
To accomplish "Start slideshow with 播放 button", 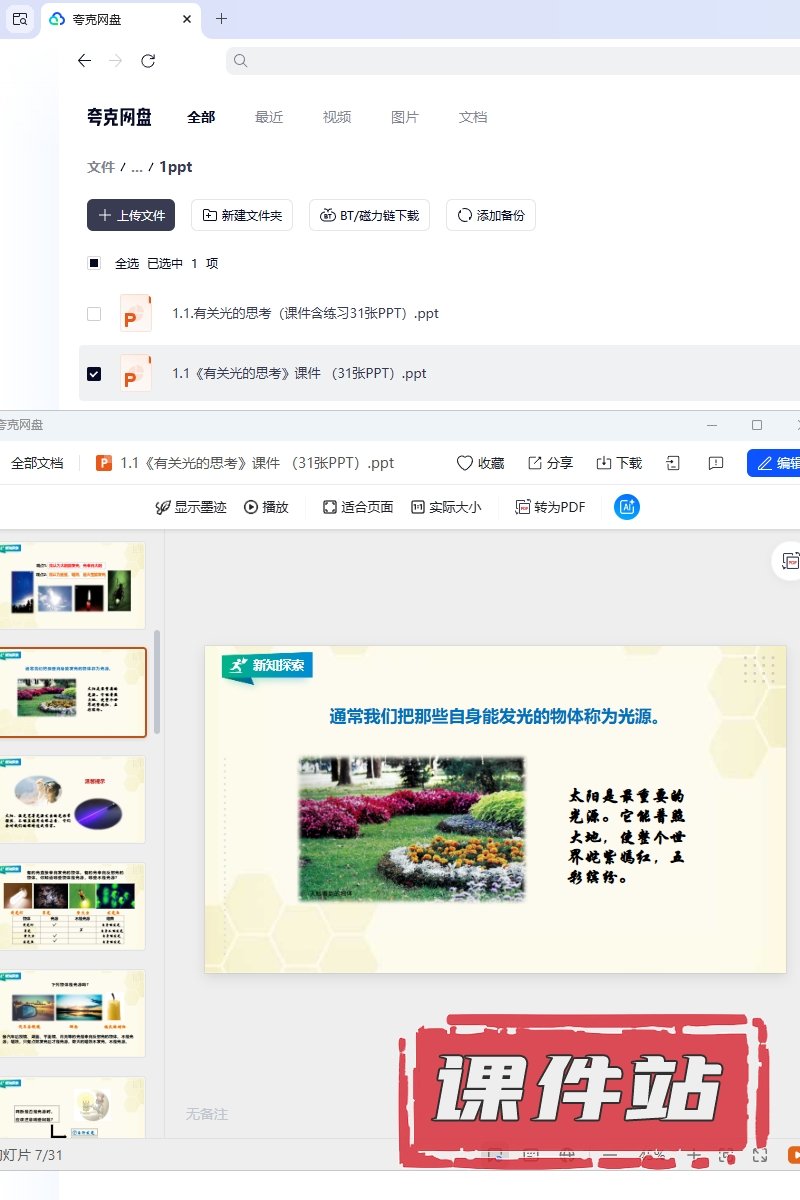I will pyautogui.click(x=266, y=507).
